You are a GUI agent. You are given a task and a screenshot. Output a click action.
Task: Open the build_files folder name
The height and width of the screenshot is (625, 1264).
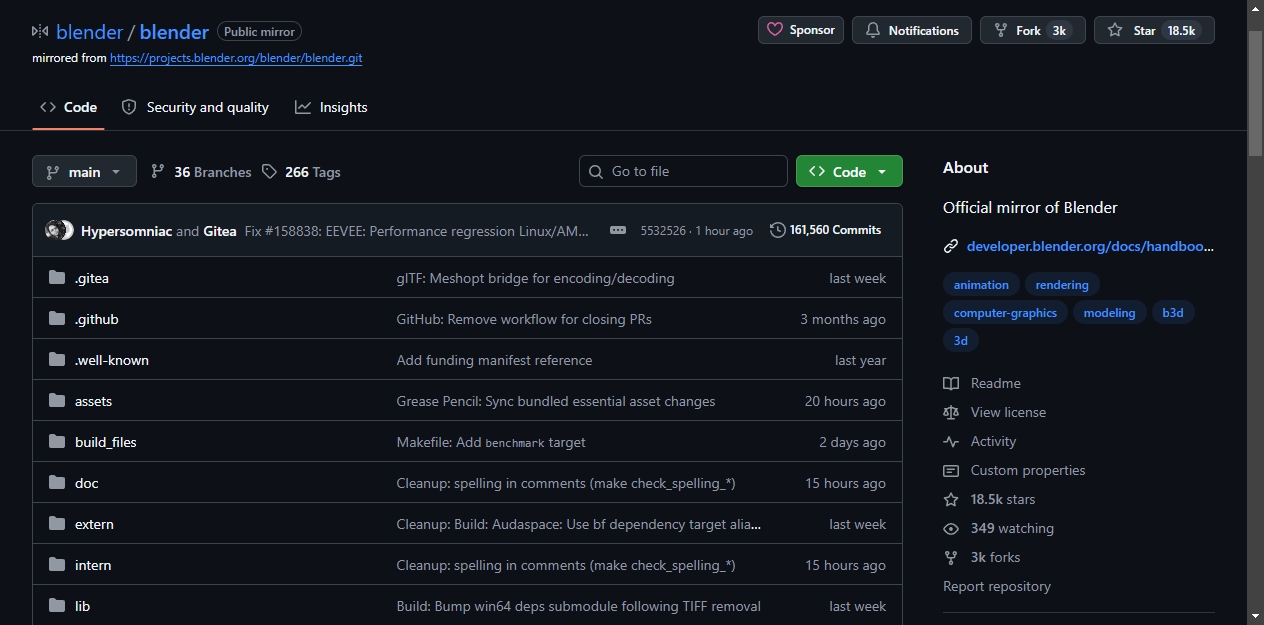[106, 442]
